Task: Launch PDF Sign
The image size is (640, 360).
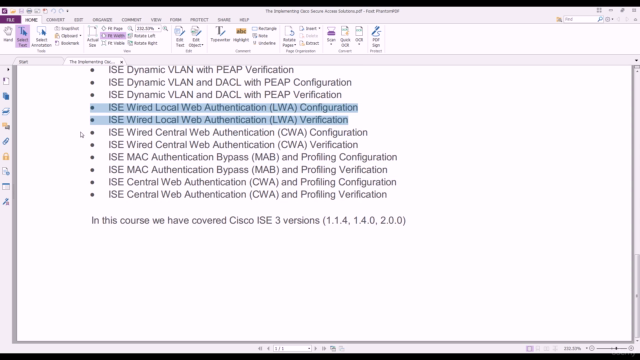Action: pos(376,36)
